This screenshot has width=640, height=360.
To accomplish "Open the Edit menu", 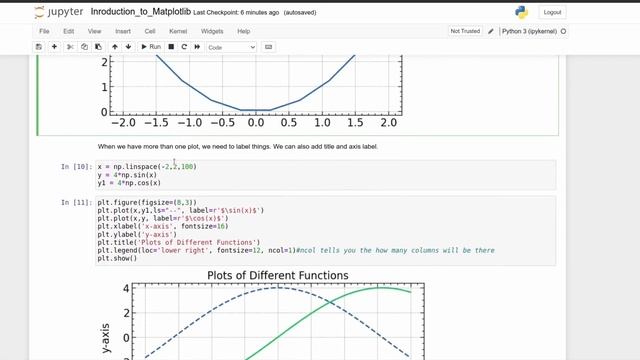I will (x=69, y=31).
